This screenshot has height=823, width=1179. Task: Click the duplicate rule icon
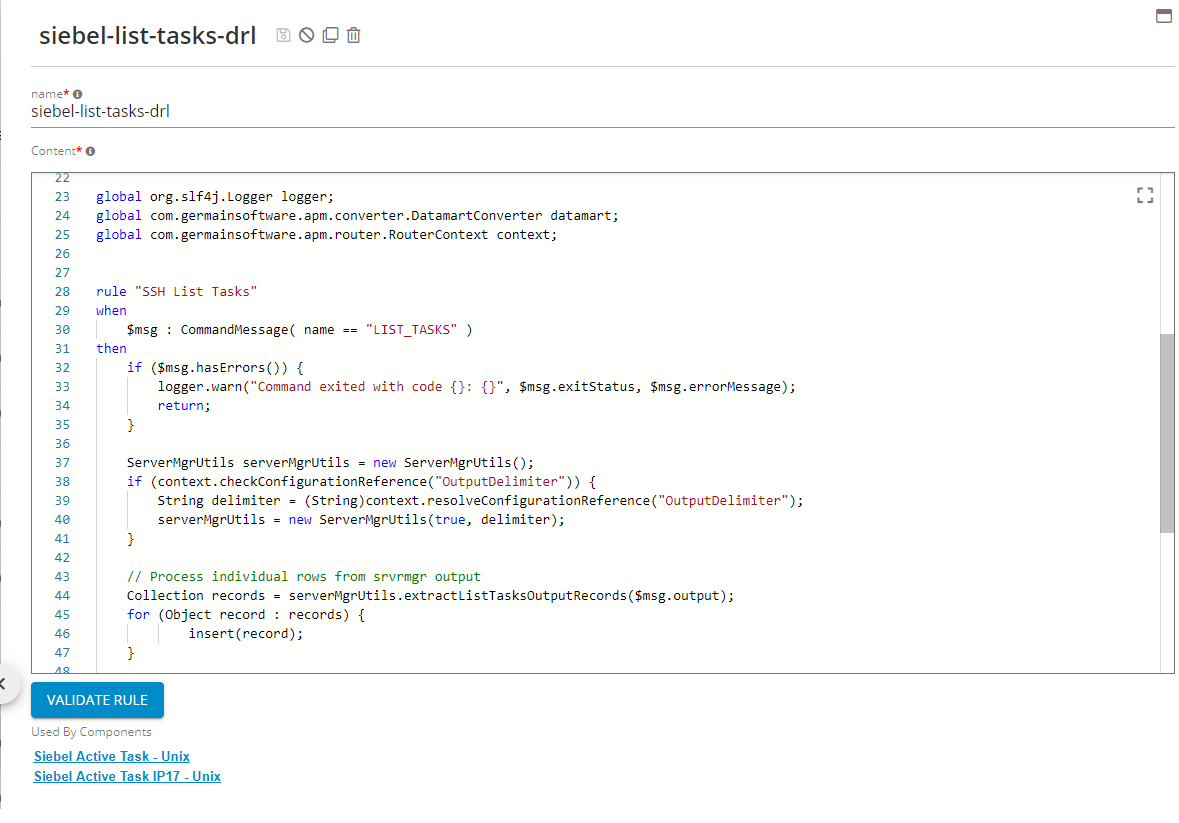point(330,36)
